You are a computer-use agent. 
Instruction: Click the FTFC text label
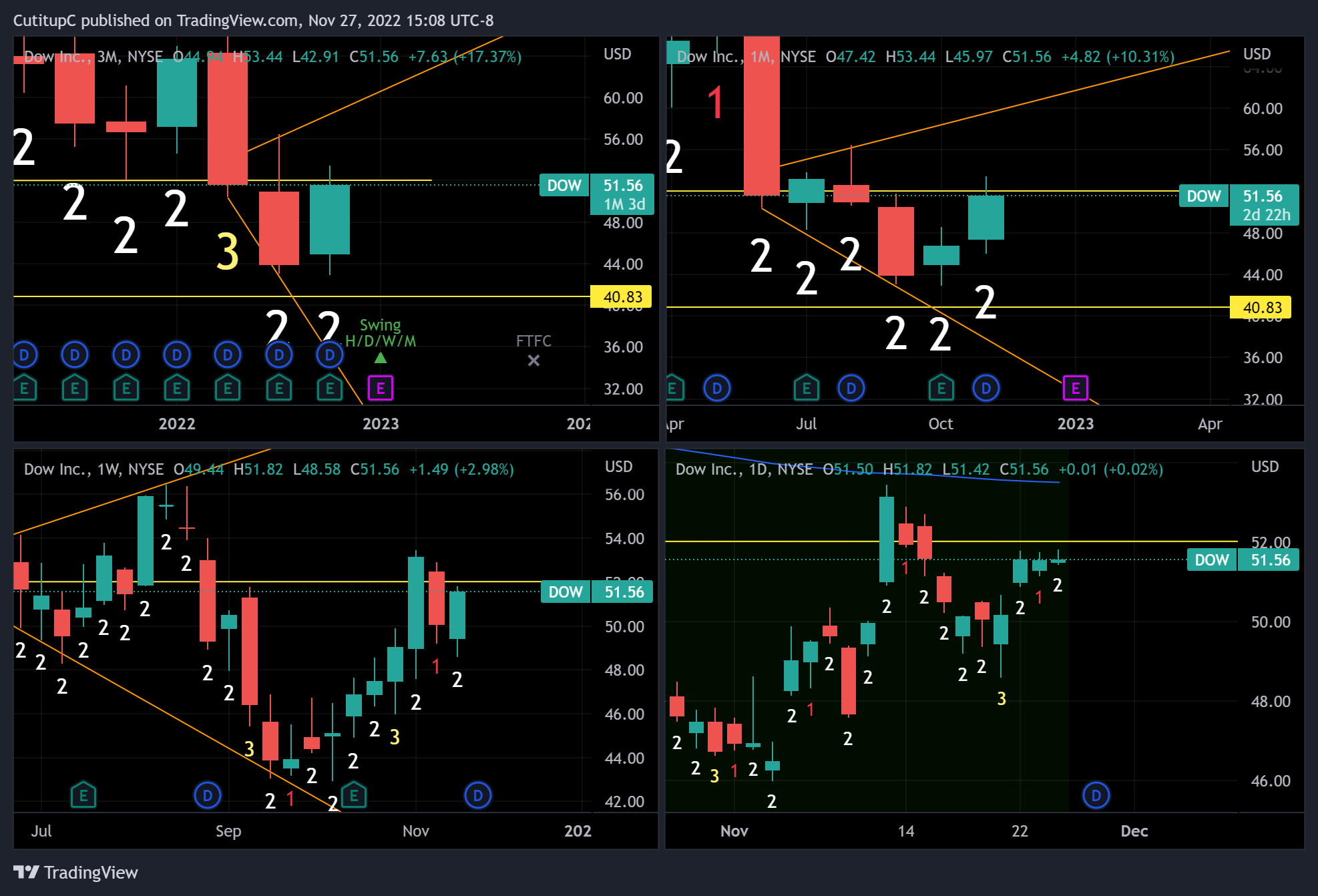(533, 341)
